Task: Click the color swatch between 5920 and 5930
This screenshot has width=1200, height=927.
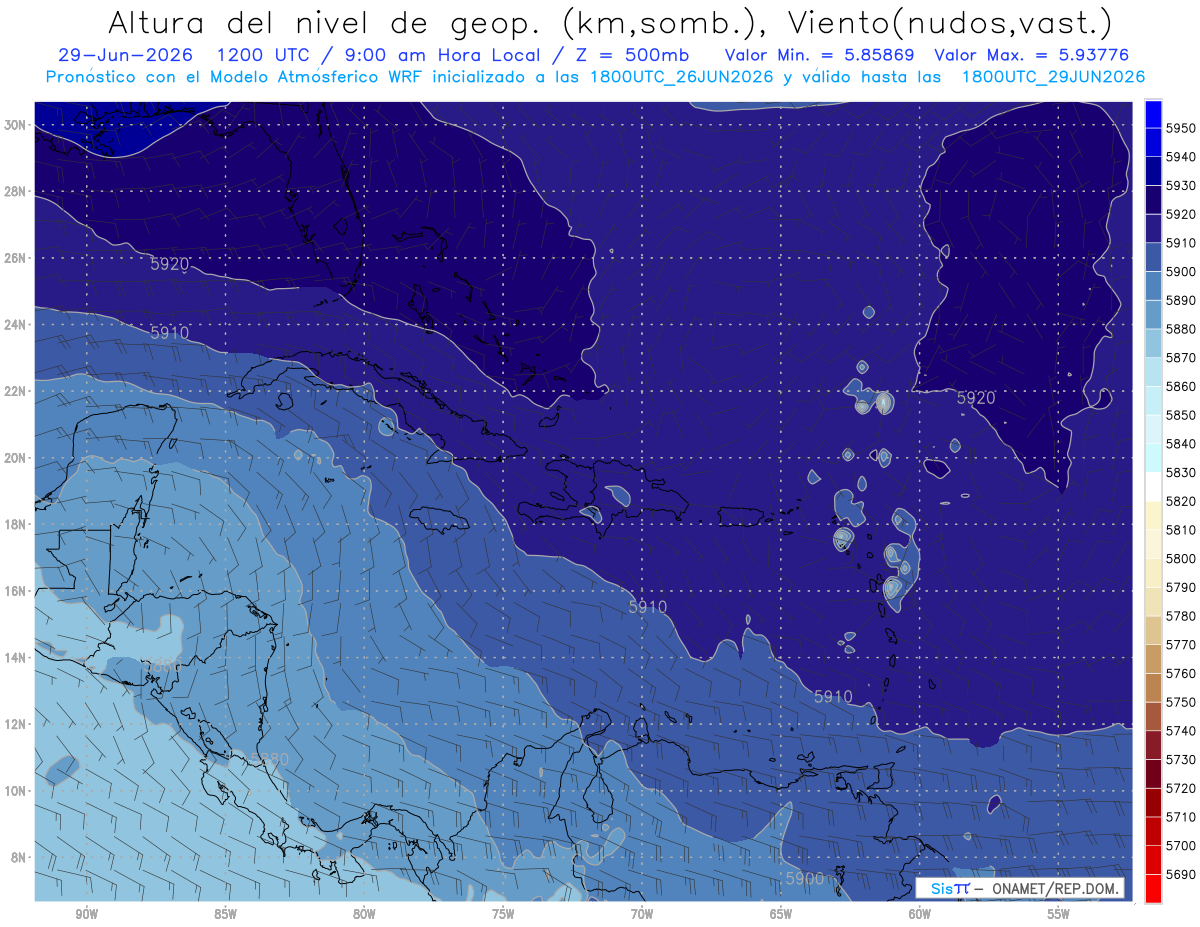Action: [1153, 200]
